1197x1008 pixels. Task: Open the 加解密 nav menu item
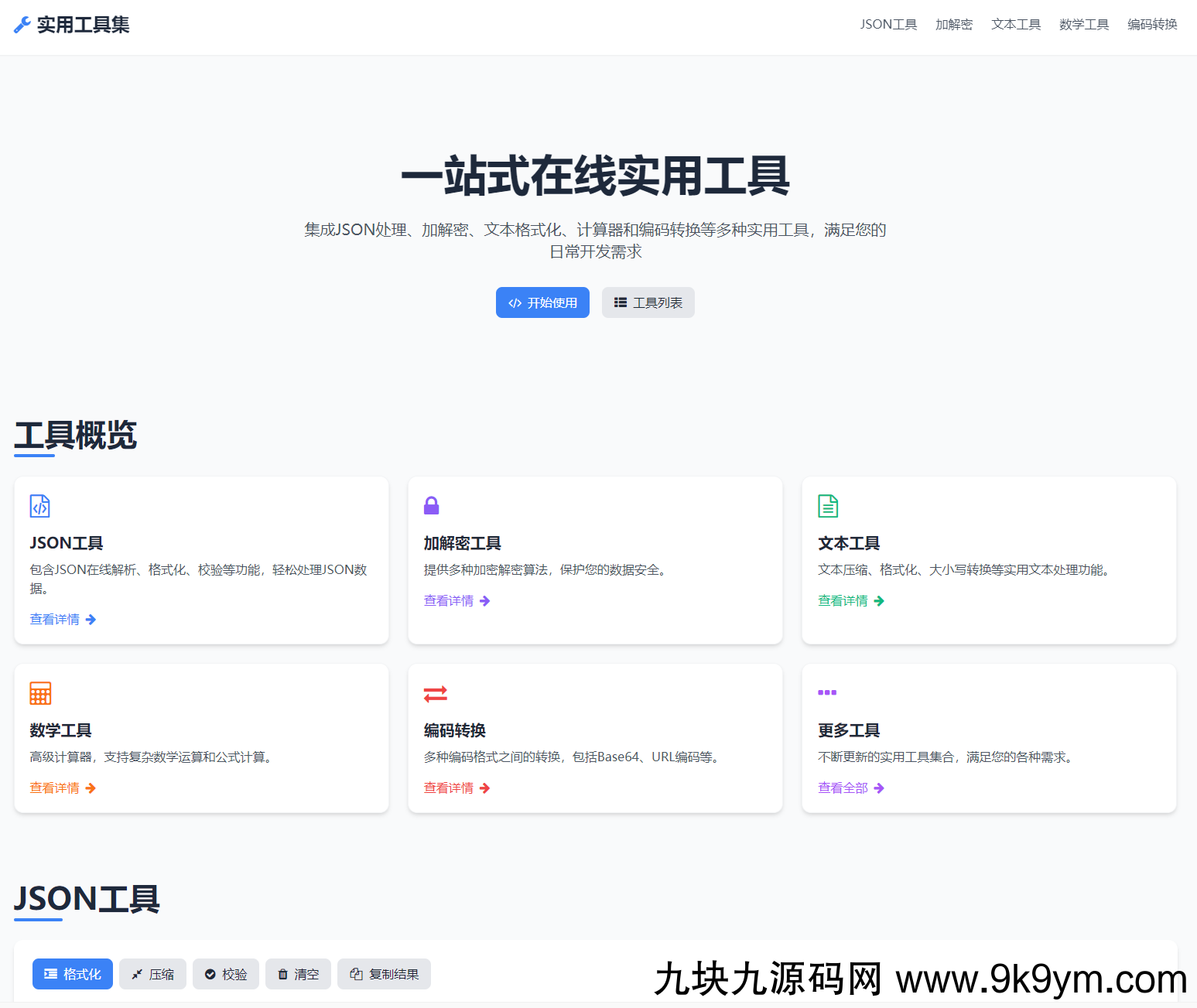coord(953,24)
